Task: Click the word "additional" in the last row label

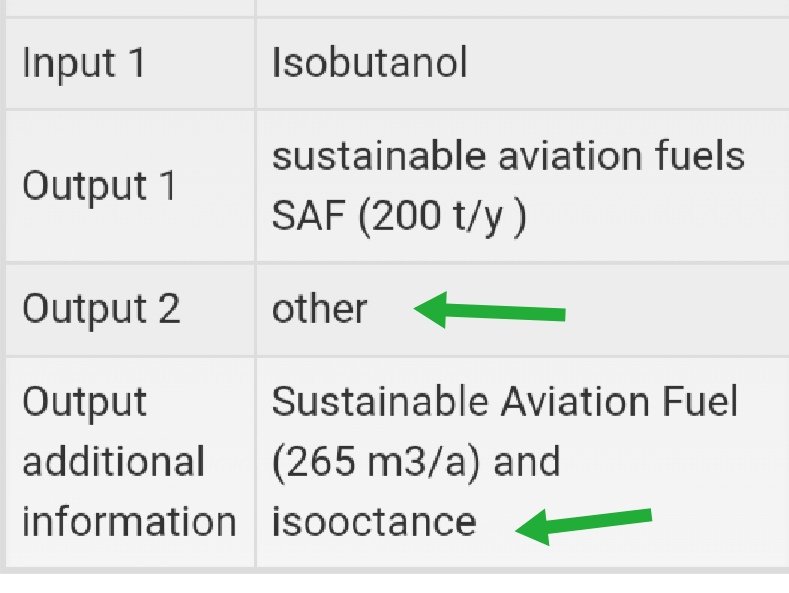Action: click(114, 461)
